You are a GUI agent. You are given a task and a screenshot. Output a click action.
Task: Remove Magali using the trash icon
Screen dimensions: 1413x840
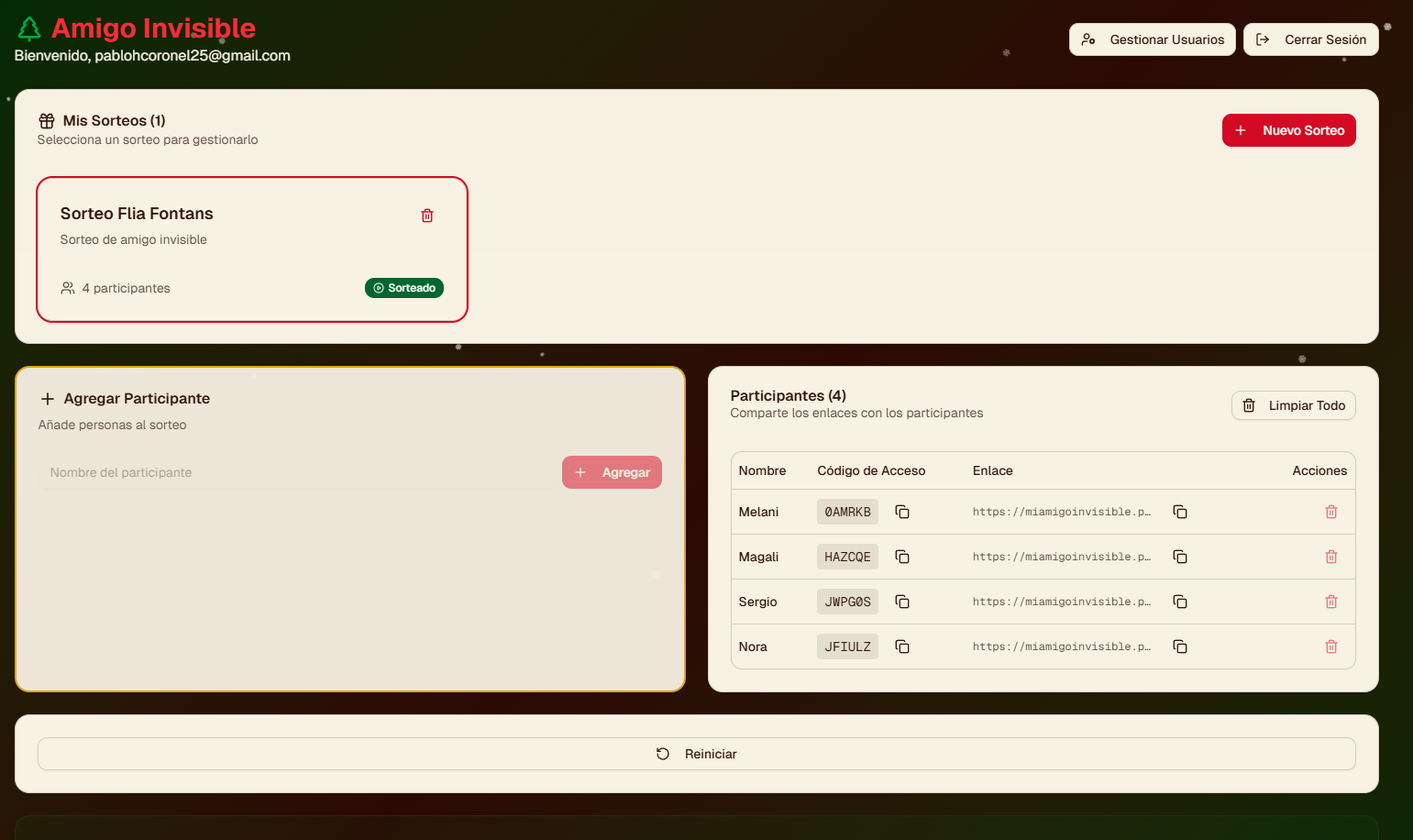pos(1331,557)
